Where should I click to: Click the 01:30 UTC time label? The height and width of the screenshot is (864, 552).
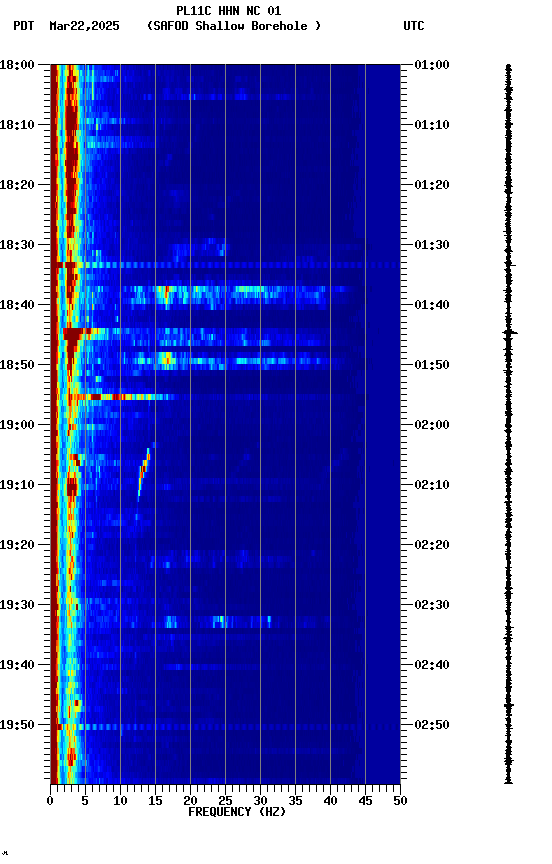click(x=432, y=245)
